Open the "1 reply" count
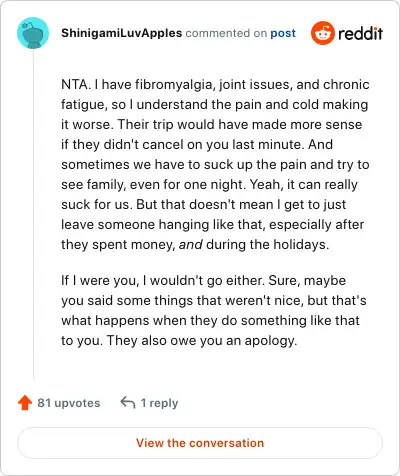This screenshot has width=400, height=476. pyautogui.click(x=159, y=403)
